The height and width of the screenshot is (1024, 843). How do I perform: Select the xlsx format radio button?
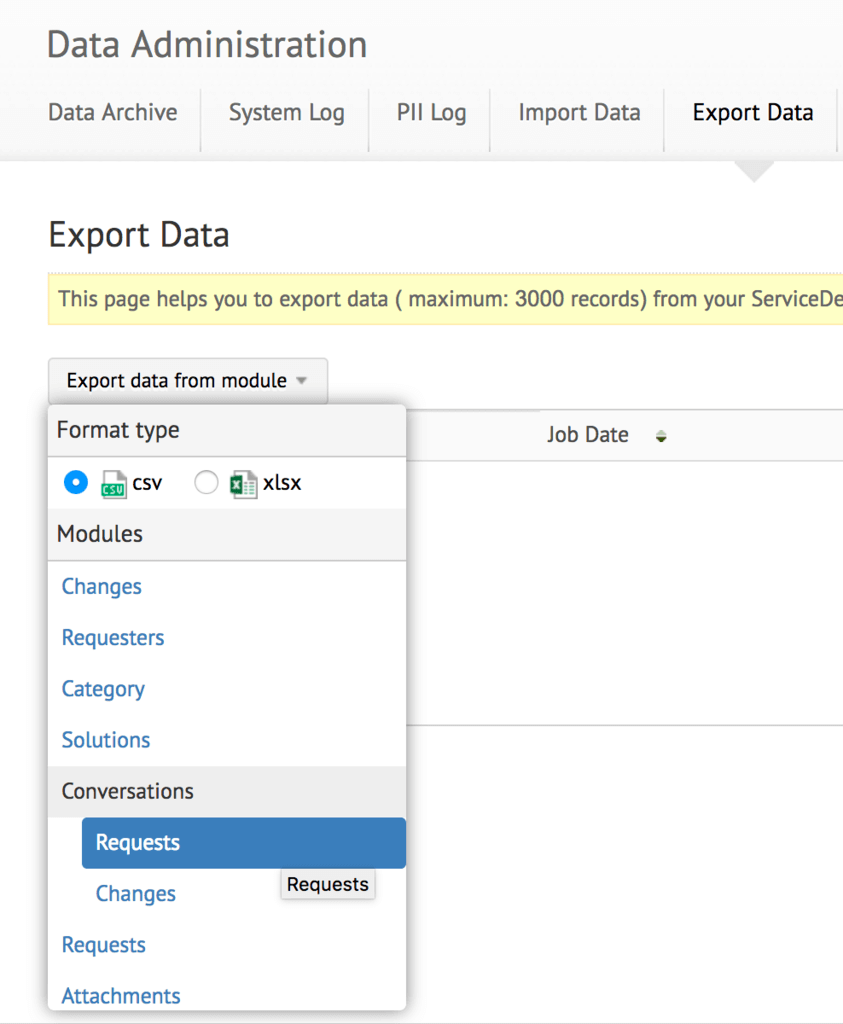(206, 483)
